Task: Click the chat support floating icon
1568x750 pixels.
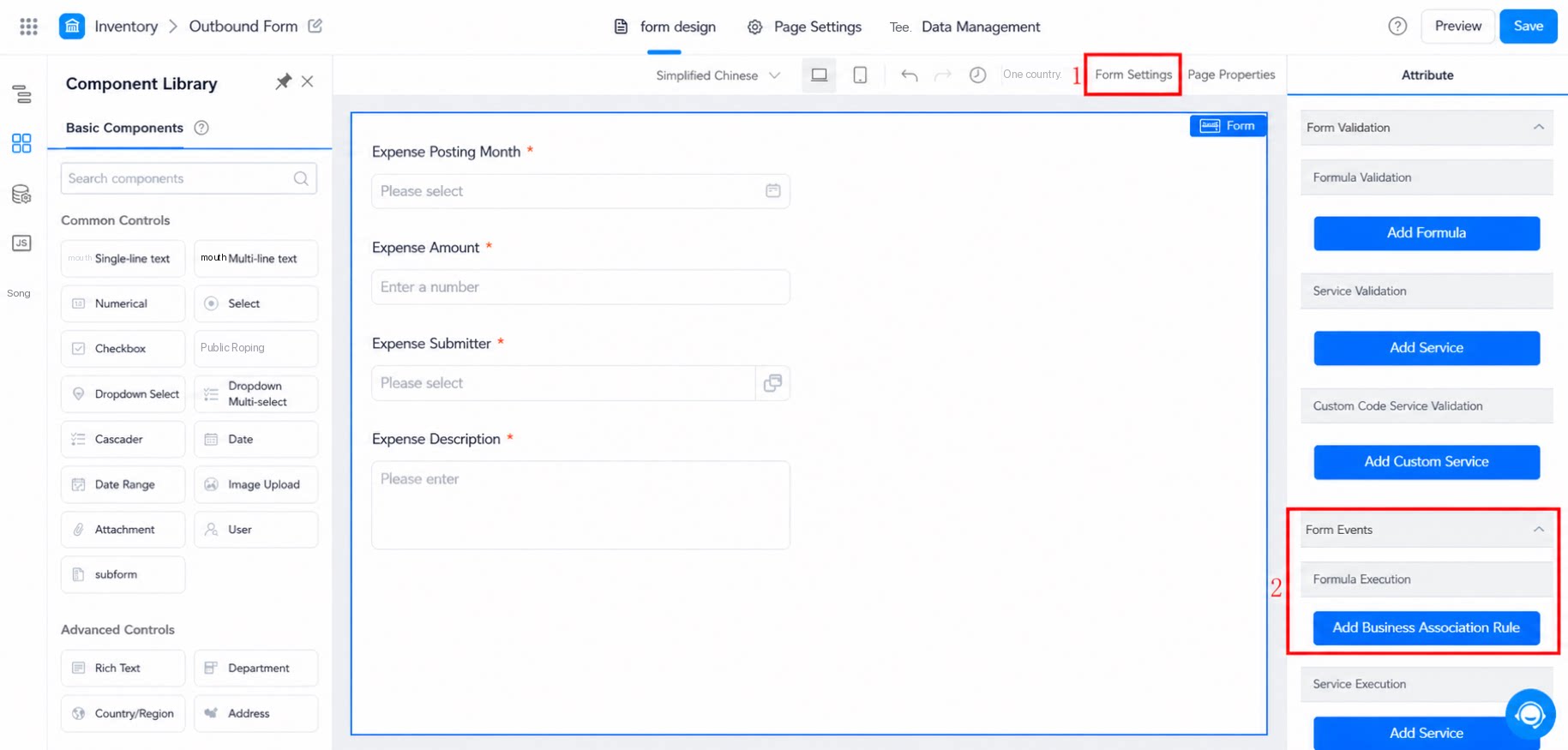Action: pos(1530,714)
